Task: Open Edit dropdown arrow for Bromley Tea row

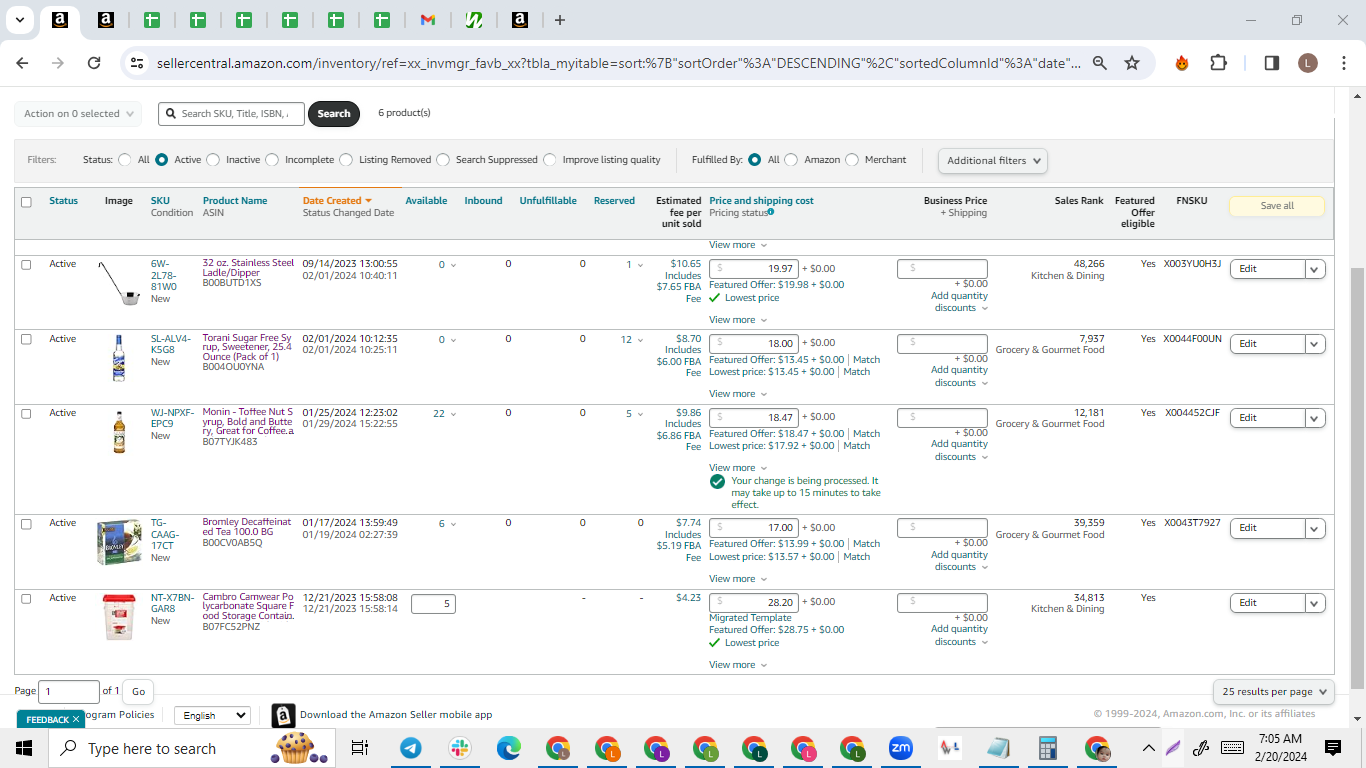Action: click(x=1315, y=528)
